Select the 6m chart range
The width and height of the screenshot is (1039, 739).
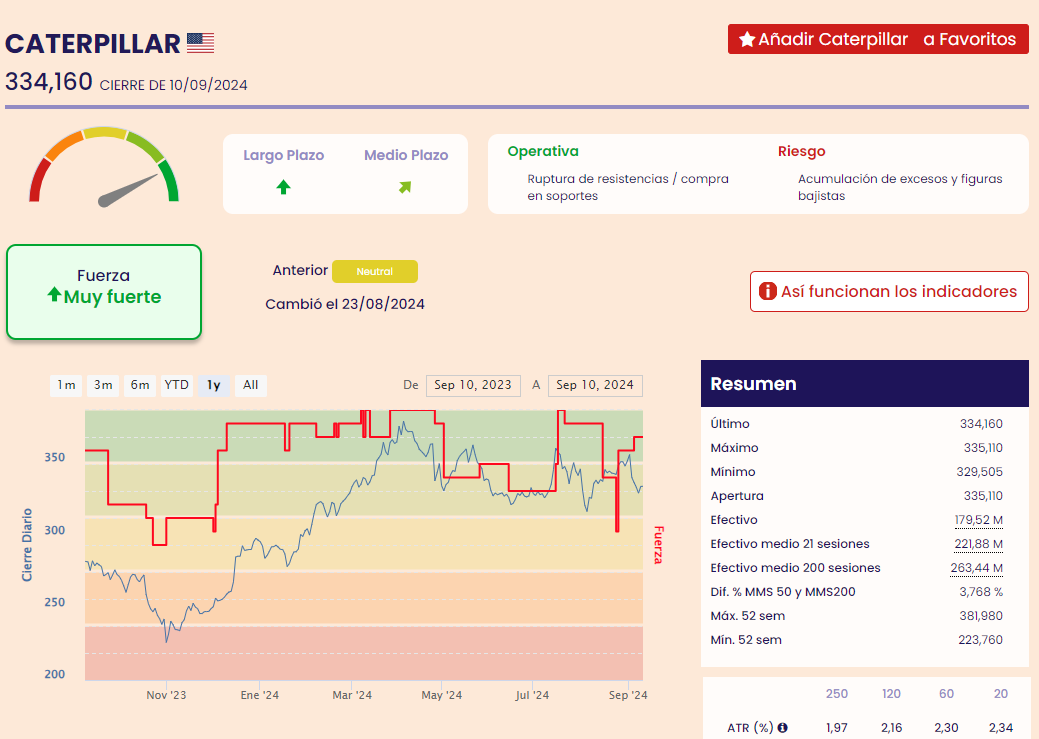140,385
